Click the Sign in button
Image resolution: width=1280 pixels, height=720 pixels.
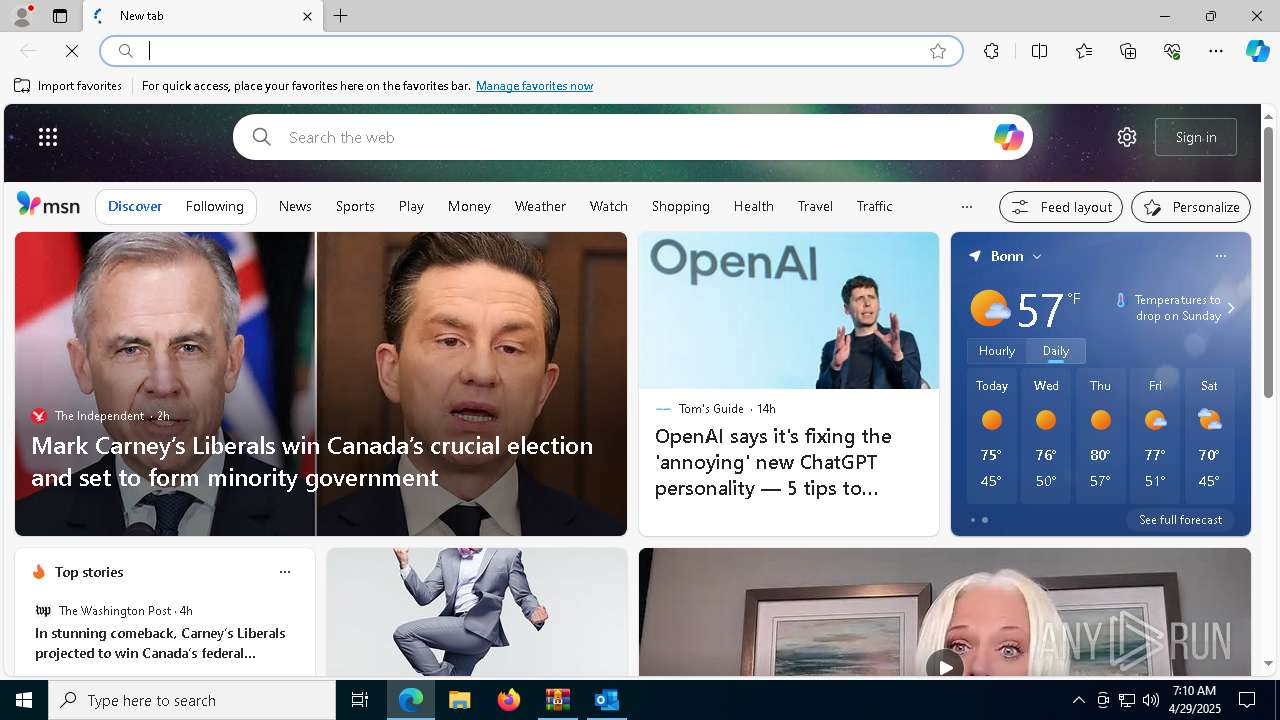[x=1196, y=137]
